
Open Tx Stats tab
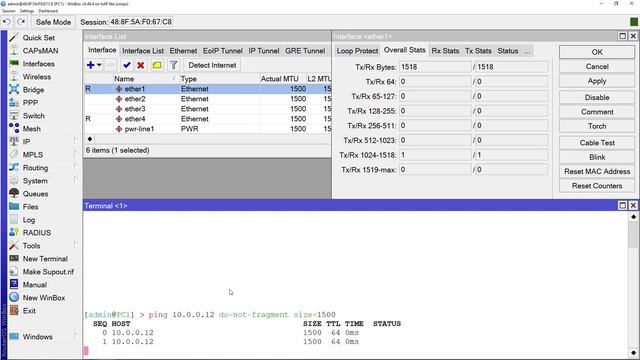point(478,51)
